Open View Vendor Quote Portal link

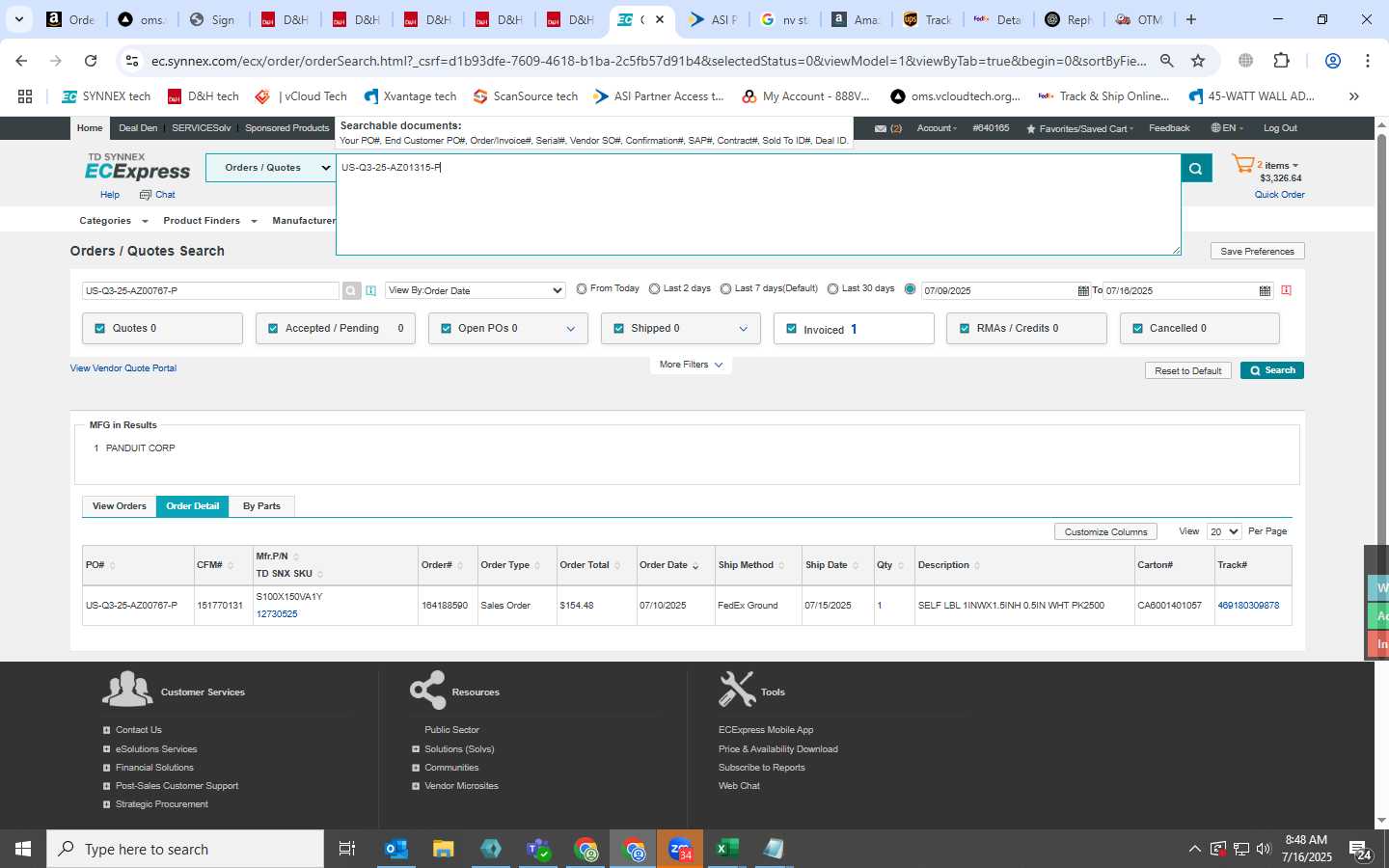click(123, 368)
